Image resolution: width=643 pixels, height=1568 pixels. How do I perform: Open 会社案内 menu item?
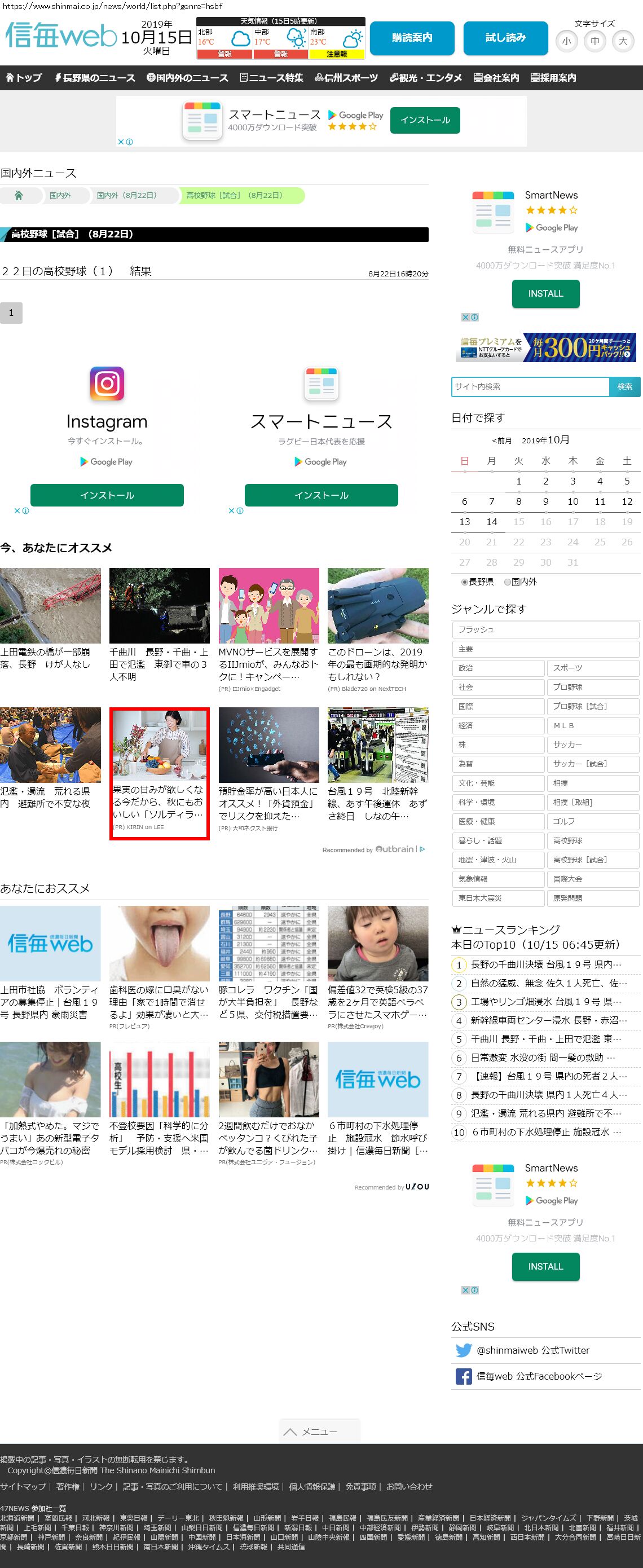point(496,77)
